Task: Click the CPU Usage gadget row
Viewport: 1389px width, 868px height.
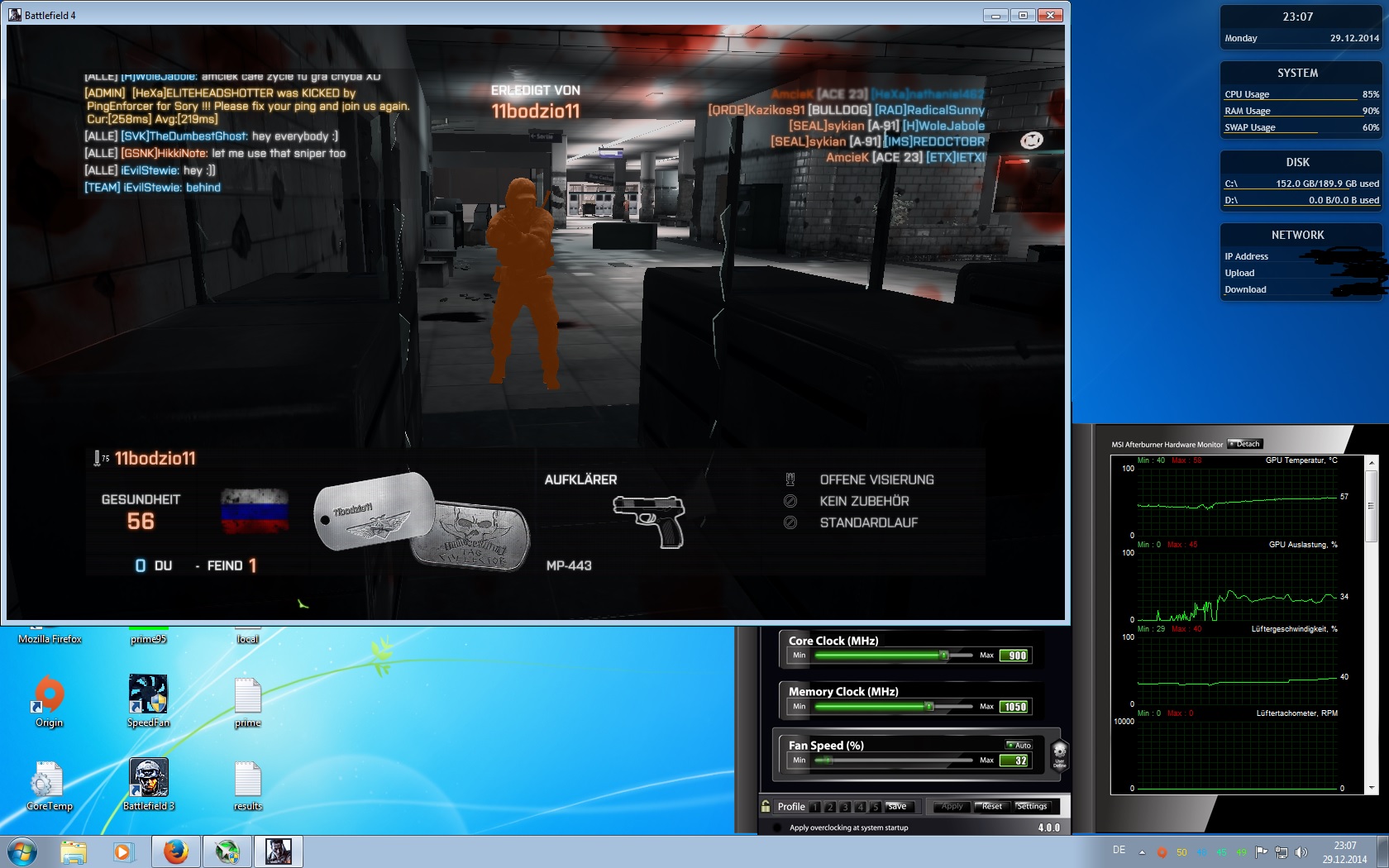Action: tap(1301, 94)
